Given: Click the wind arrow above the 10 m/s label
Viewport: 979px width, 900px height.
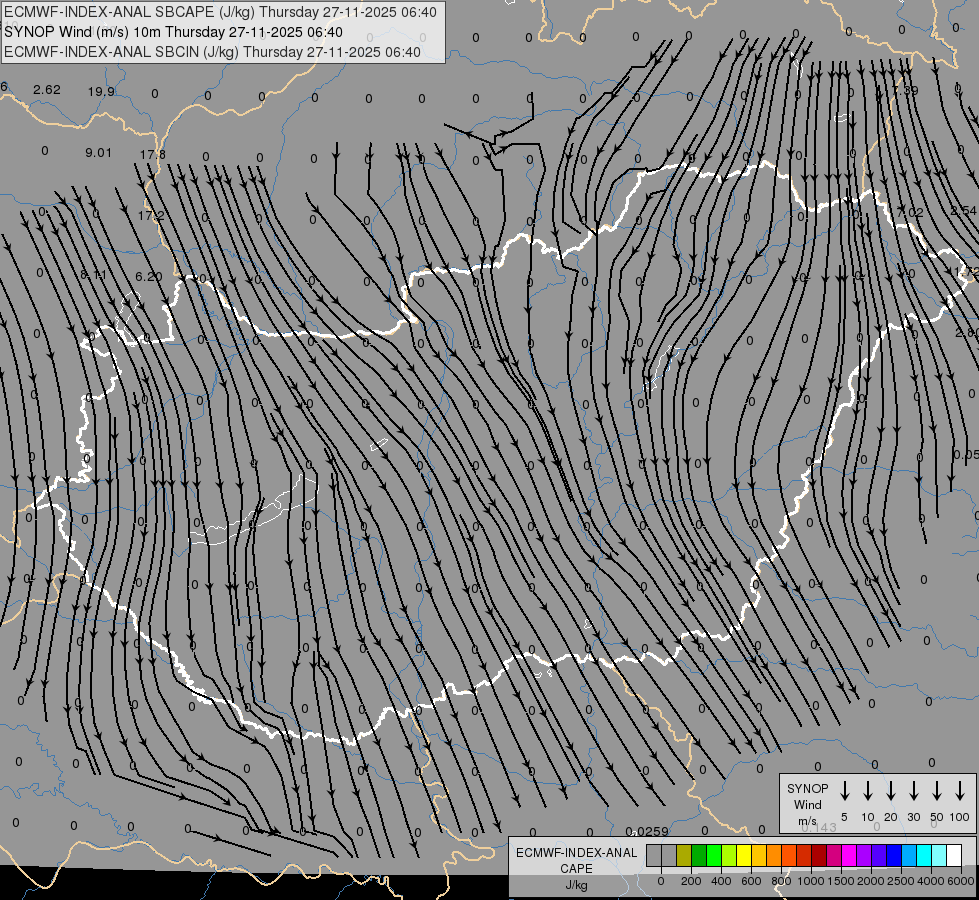Looking at the screenshot, I should point(868,791).
